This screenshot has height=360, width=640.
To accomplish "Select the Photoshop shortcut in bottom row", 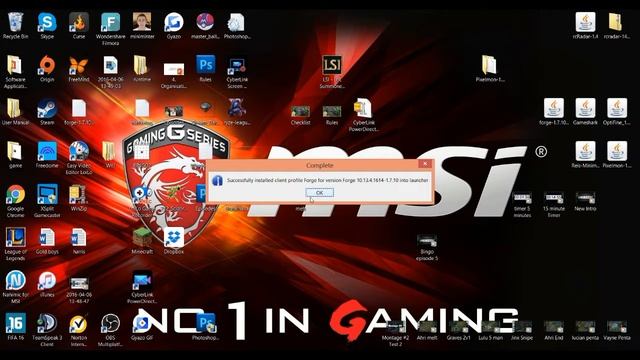I will pos(205,327).
